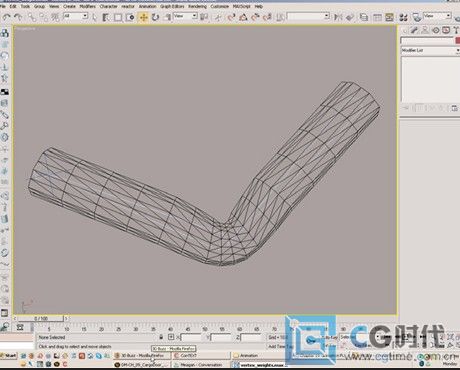Click the X coordinate input field
Image resolution: width=460 pixels, height=370 pixels.
coord(191,337)
